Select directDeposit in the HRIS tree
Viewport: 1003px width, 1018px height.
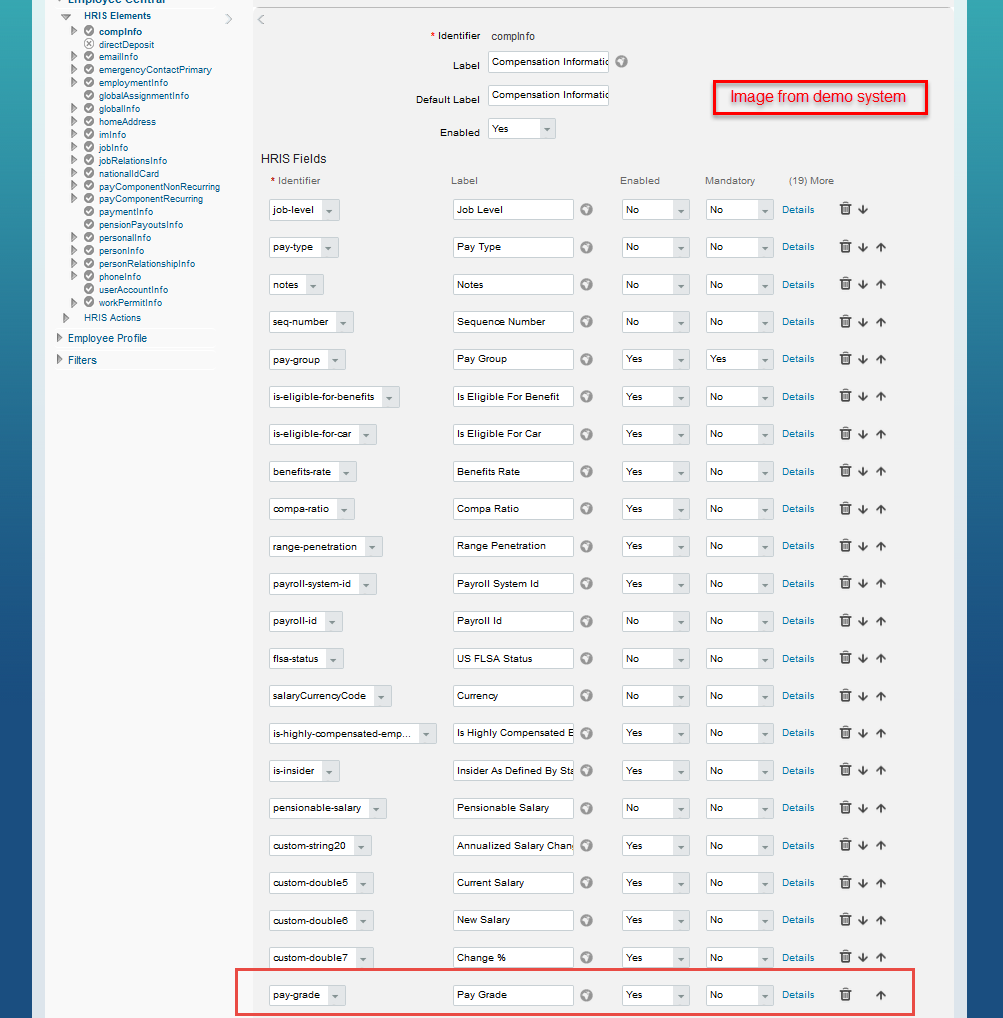tap(126, 45)
